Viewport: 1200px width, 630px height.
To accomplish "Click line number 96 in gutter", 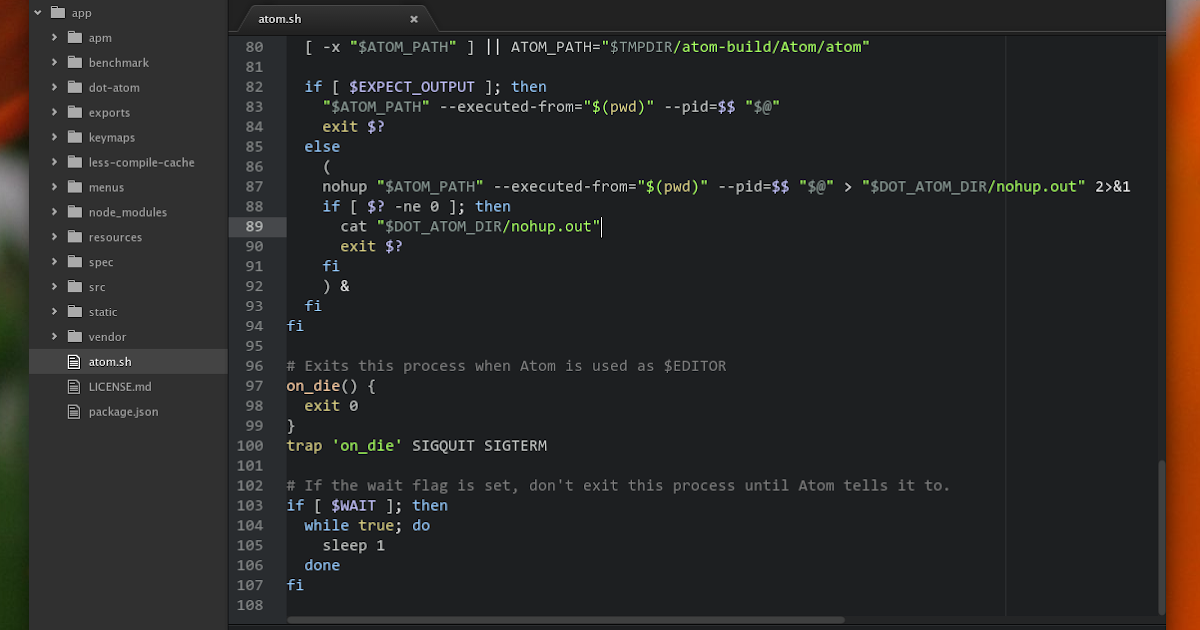I will pyautogui.click(x=254, y=366).
